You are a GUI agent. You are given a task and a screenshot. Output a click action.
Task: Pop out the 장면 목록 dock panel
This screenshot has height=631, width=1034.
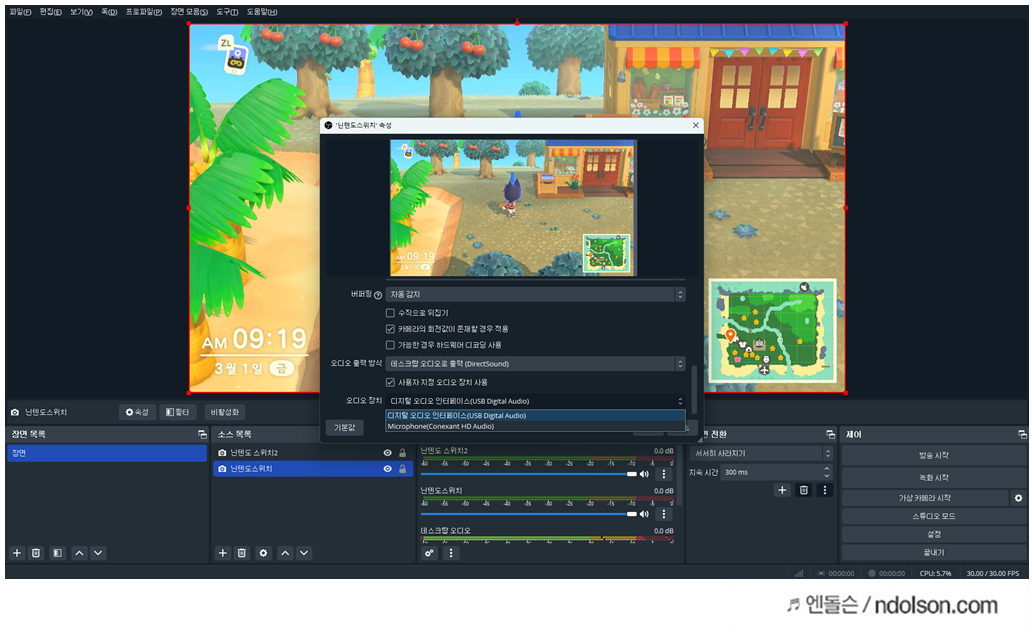click(202, 435)
